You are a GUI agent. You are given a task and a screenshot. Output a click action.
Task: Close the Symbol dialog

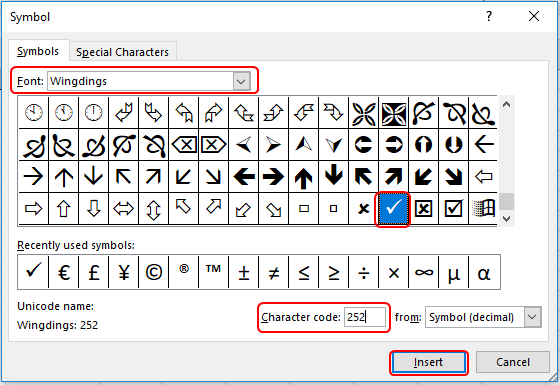534,16
